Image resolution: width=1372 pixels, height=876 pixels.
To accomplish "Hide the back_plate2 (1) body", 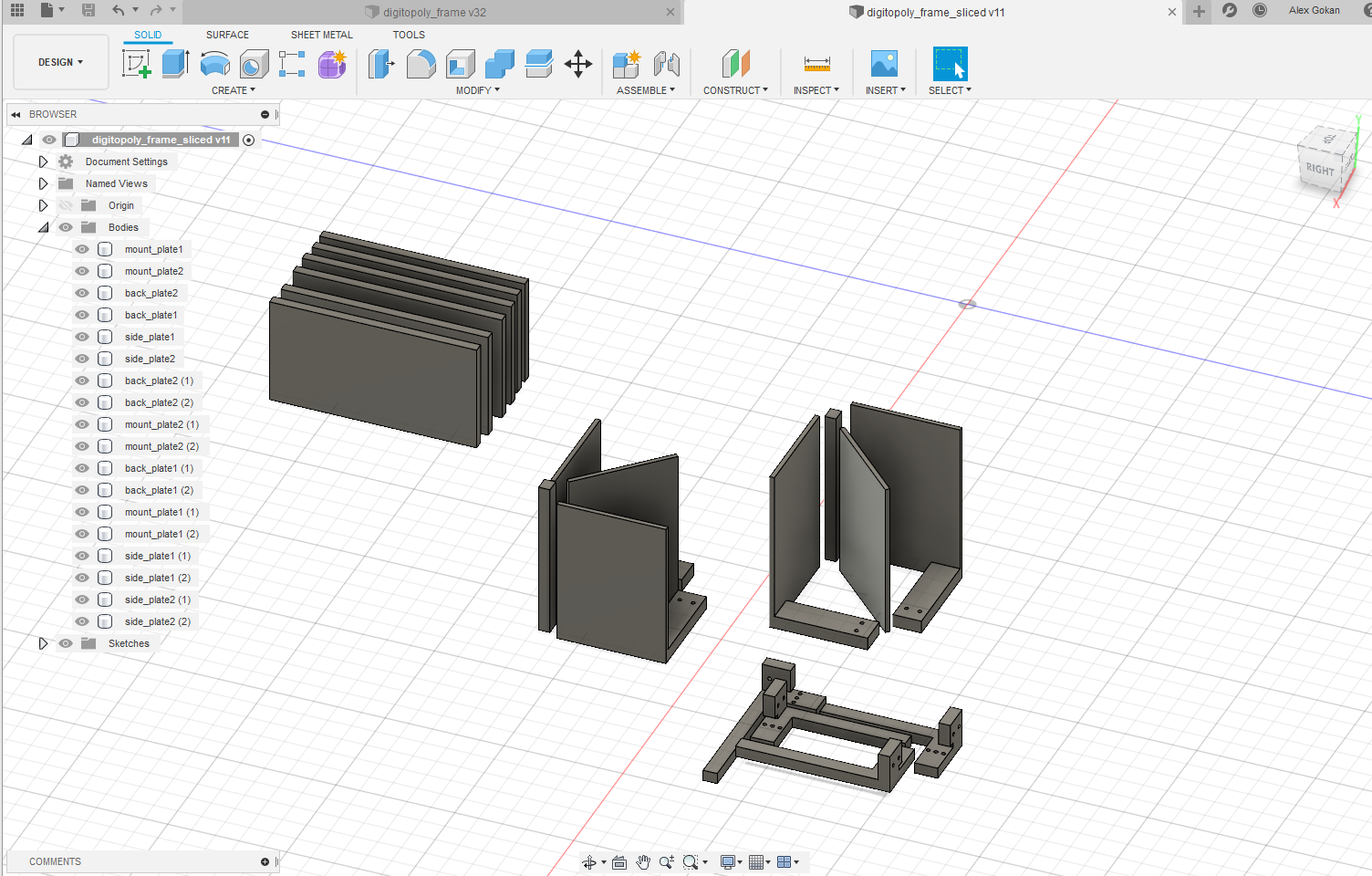I will pos(82,381).
